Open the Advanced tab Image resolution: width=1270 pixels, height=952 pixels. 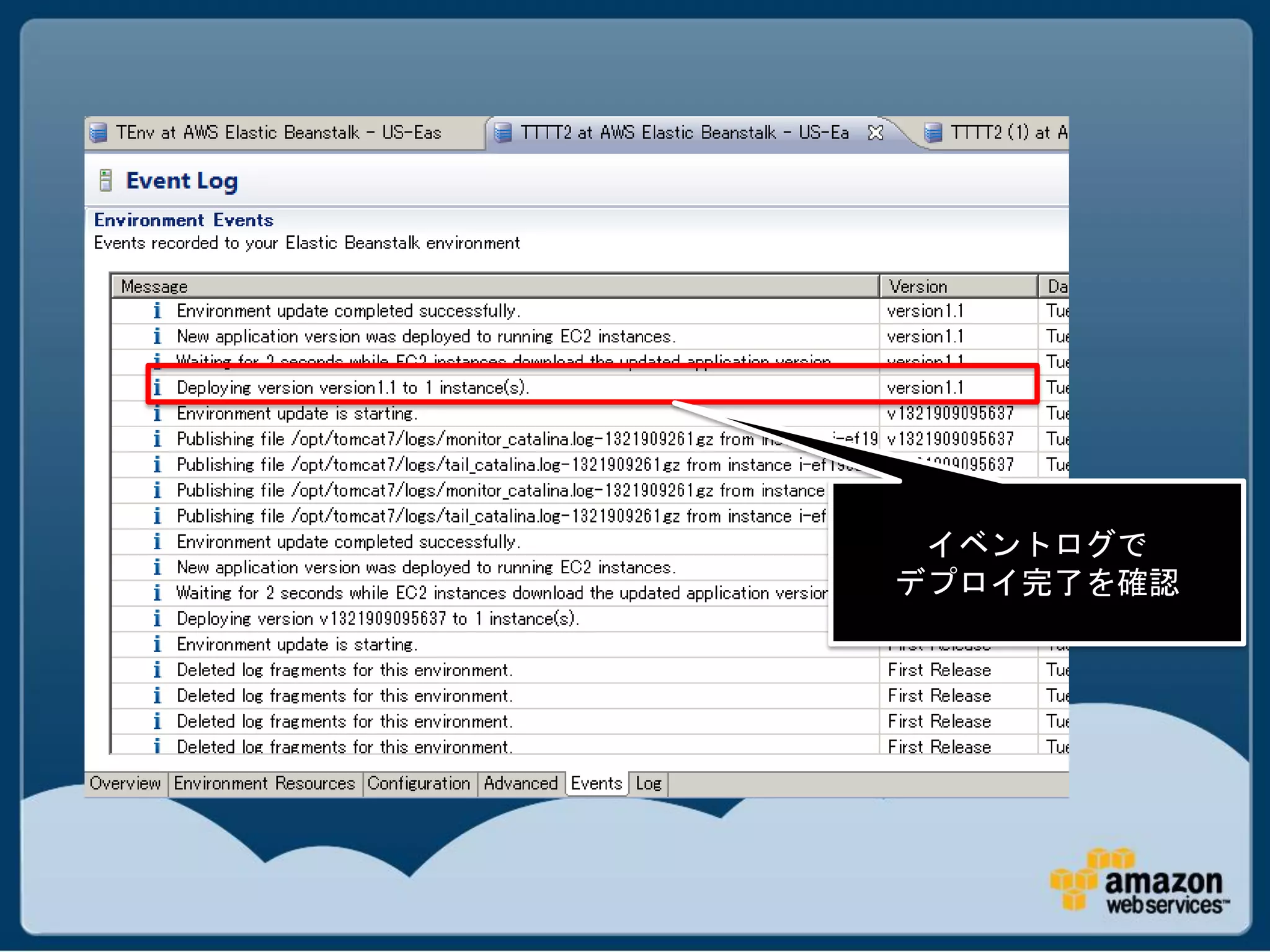click(x=520, y=783)
